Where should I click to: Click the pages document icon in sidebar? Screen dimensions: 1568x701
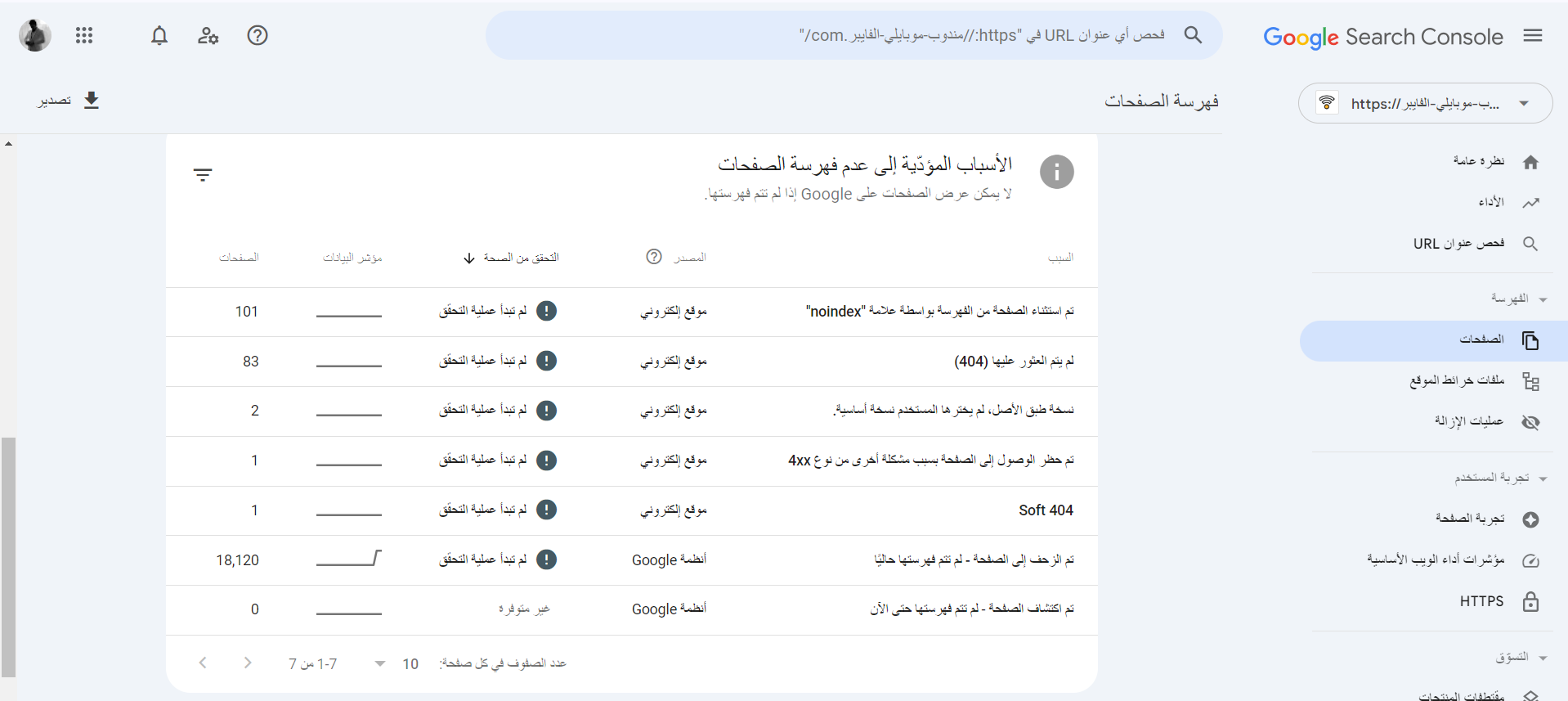pos(1531,340)
